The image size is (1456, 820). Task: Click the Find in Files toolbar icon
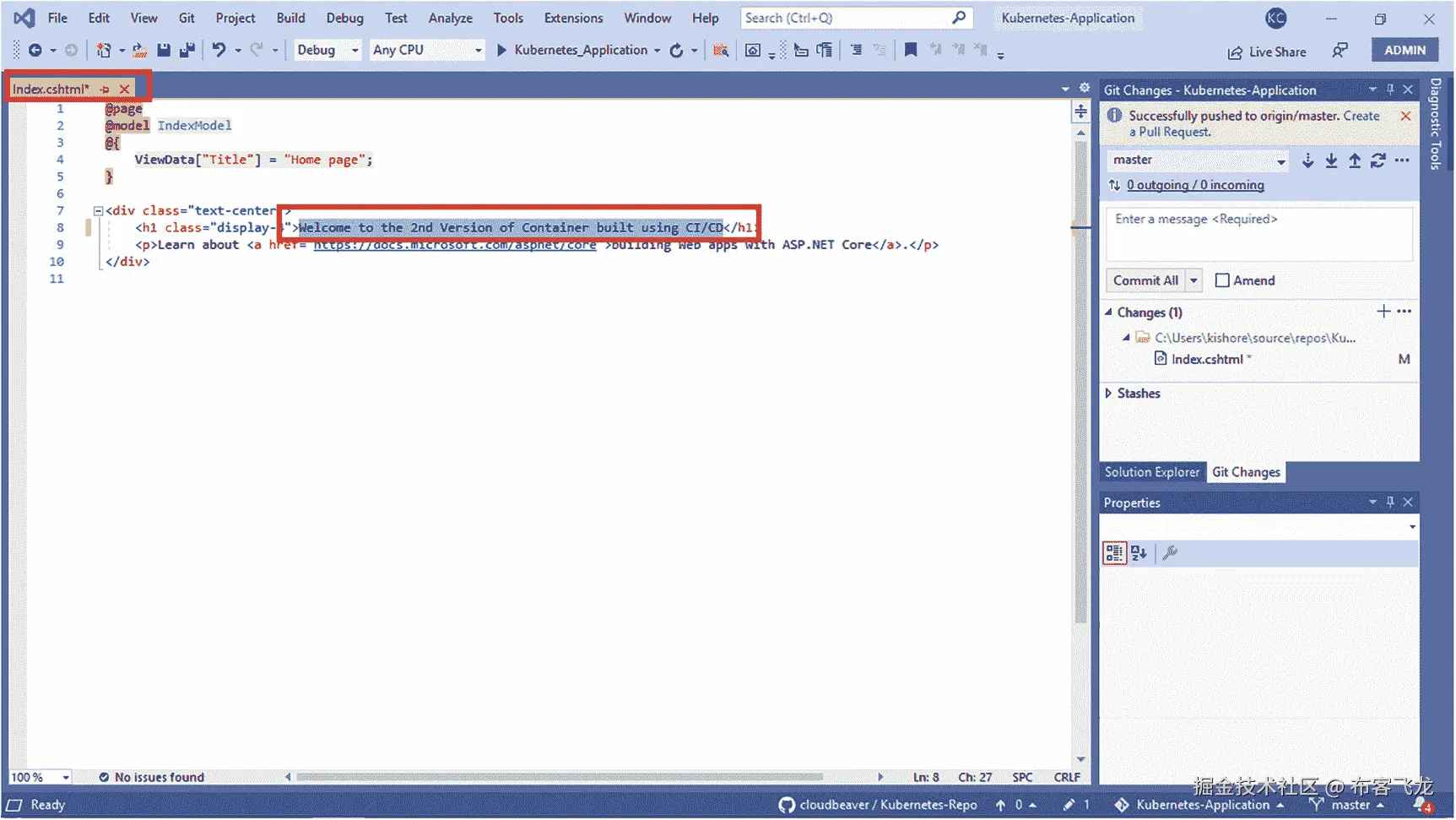(x=721, y=51)
